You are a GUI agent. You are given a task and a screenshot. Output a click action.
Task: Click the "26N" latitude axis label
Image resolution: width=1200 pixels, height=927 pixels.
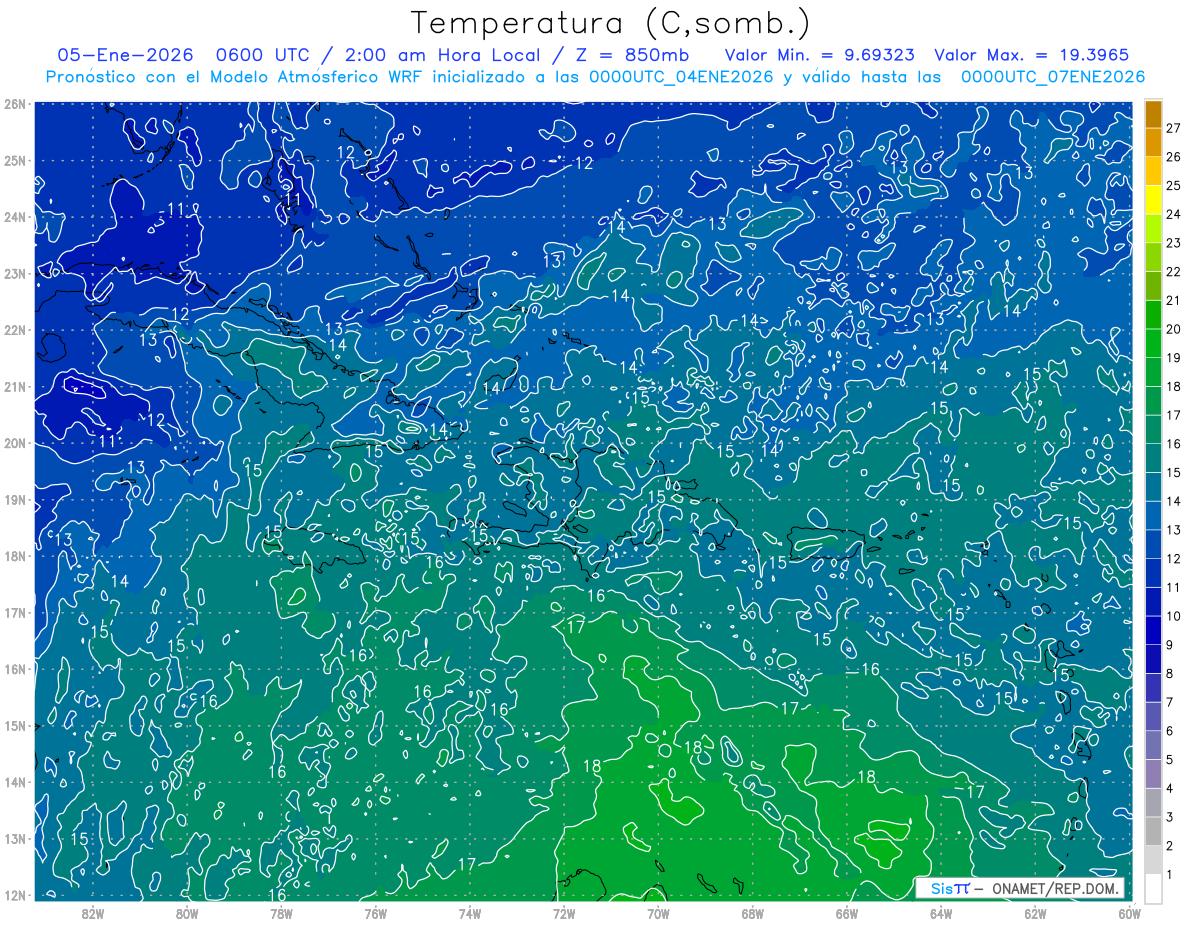click(15, 103)
